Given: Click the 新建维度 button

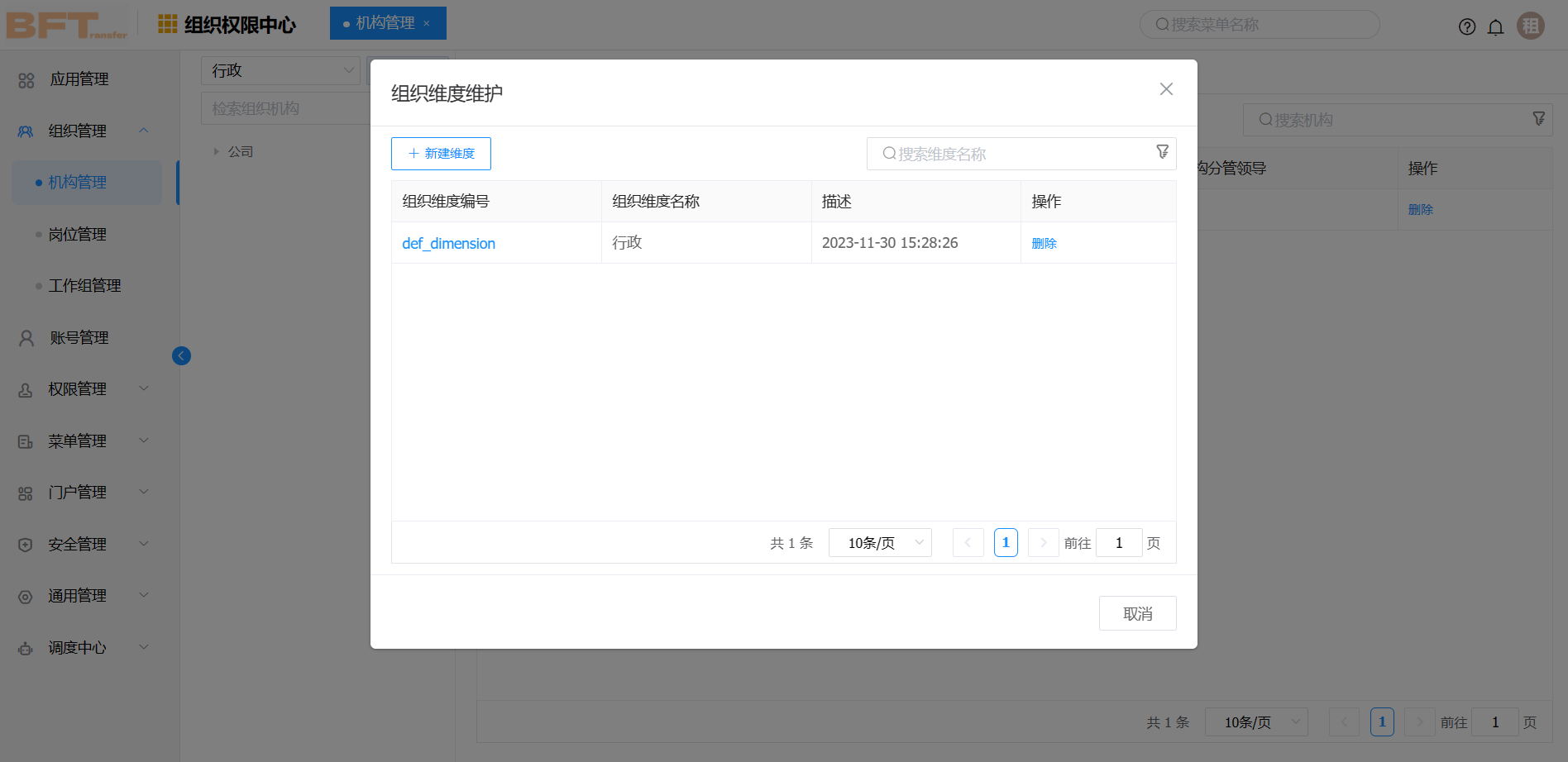Looking at the screenshot, I should [441, 153].
